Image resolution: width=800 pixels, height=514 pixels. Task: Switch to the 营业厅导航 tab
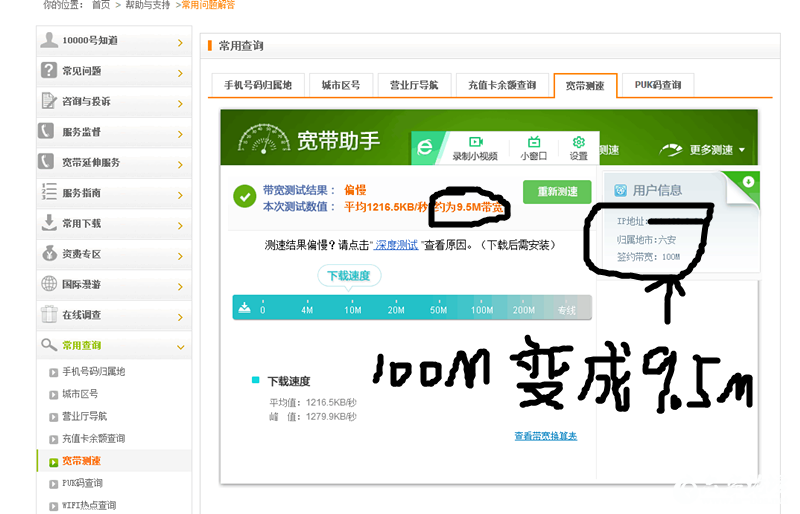pos(414,85)
